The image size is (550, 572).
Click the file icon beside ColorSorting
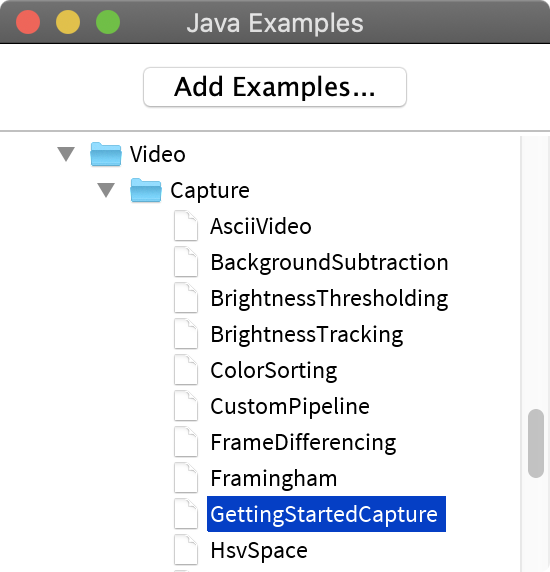tap(186, 370)
